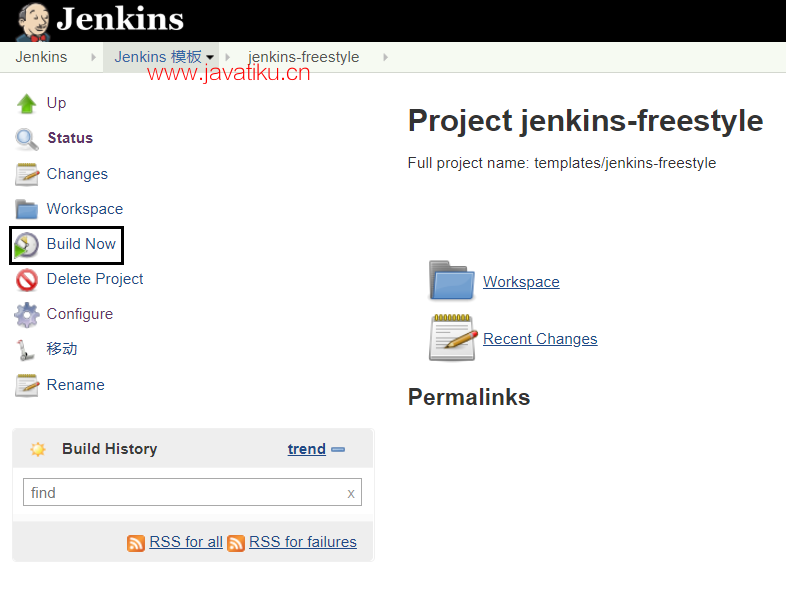The width and height of the screenshot is (786, 590).
Task: Click the large Recent Changes notepad icon
Action: (x=453, y=338)
